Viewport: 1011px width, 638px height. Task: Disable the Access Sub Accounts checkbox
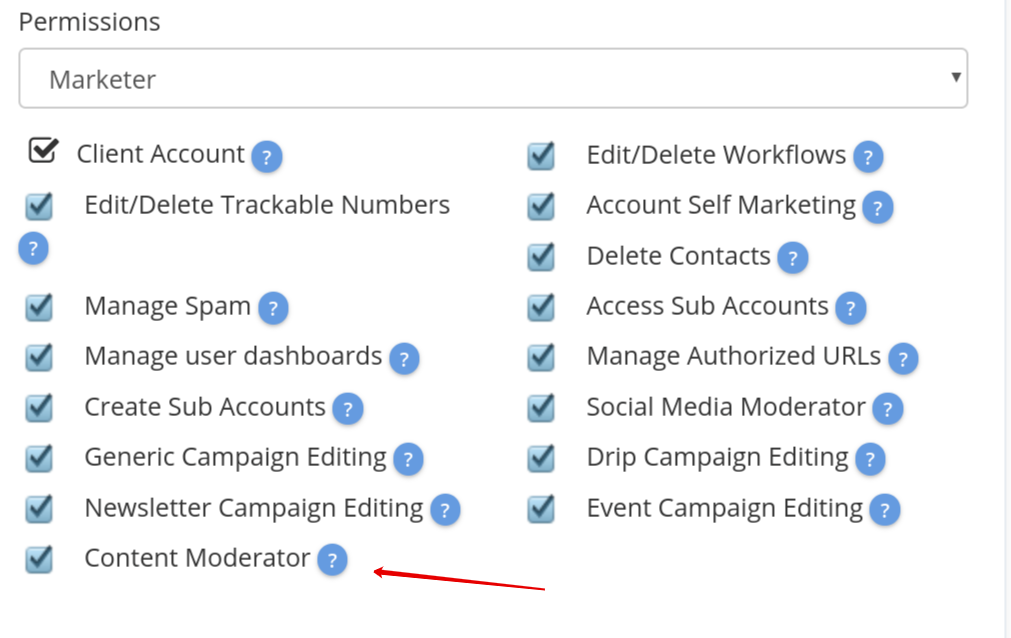(x=541, y=307)
